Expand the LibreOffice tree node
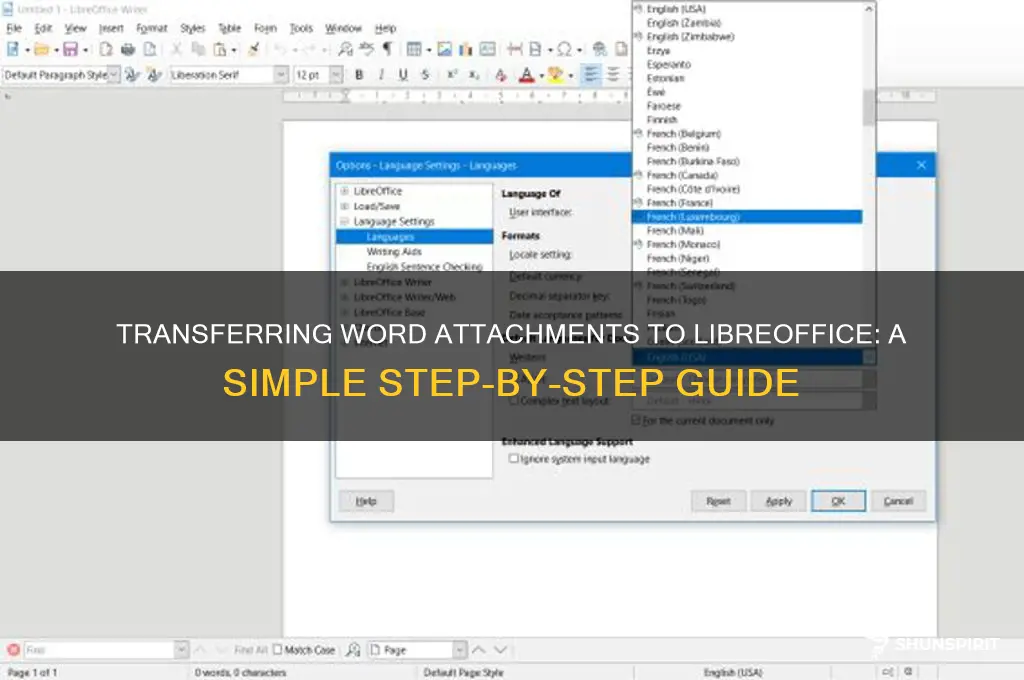This screenshot has width=1024, height=680. 344,191
